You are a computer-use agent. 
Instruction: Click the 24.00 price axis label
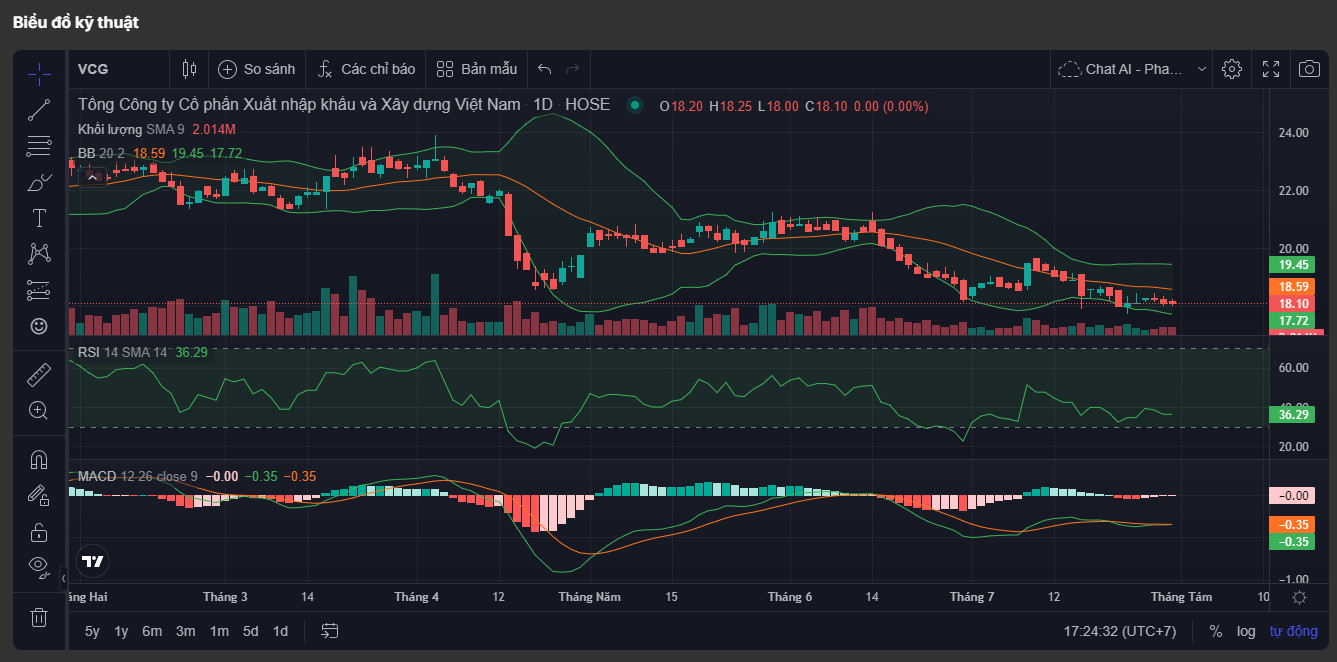pyautogui.click(x=1294, y=132)
